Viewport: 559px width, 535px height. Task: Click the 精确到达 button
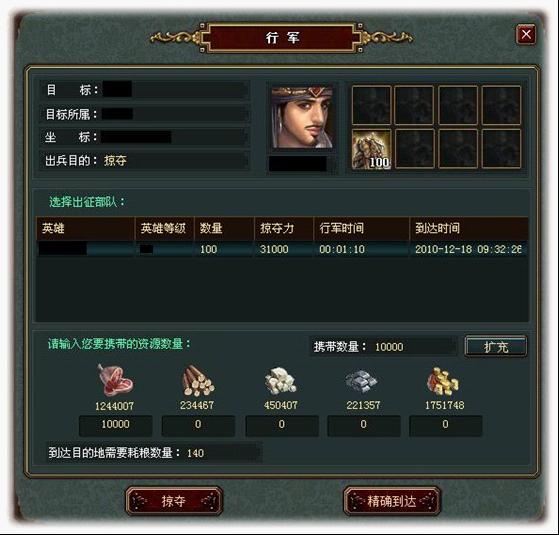tap(392, 501)
